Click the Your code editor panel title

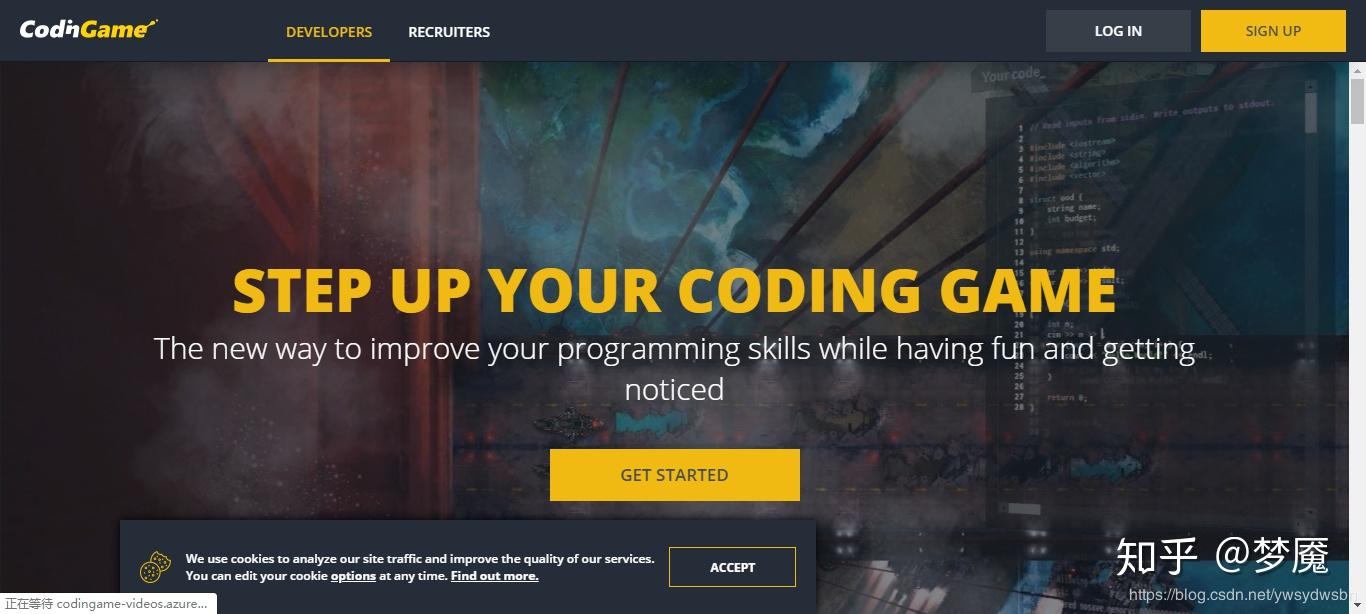[x=1012, y=75]
